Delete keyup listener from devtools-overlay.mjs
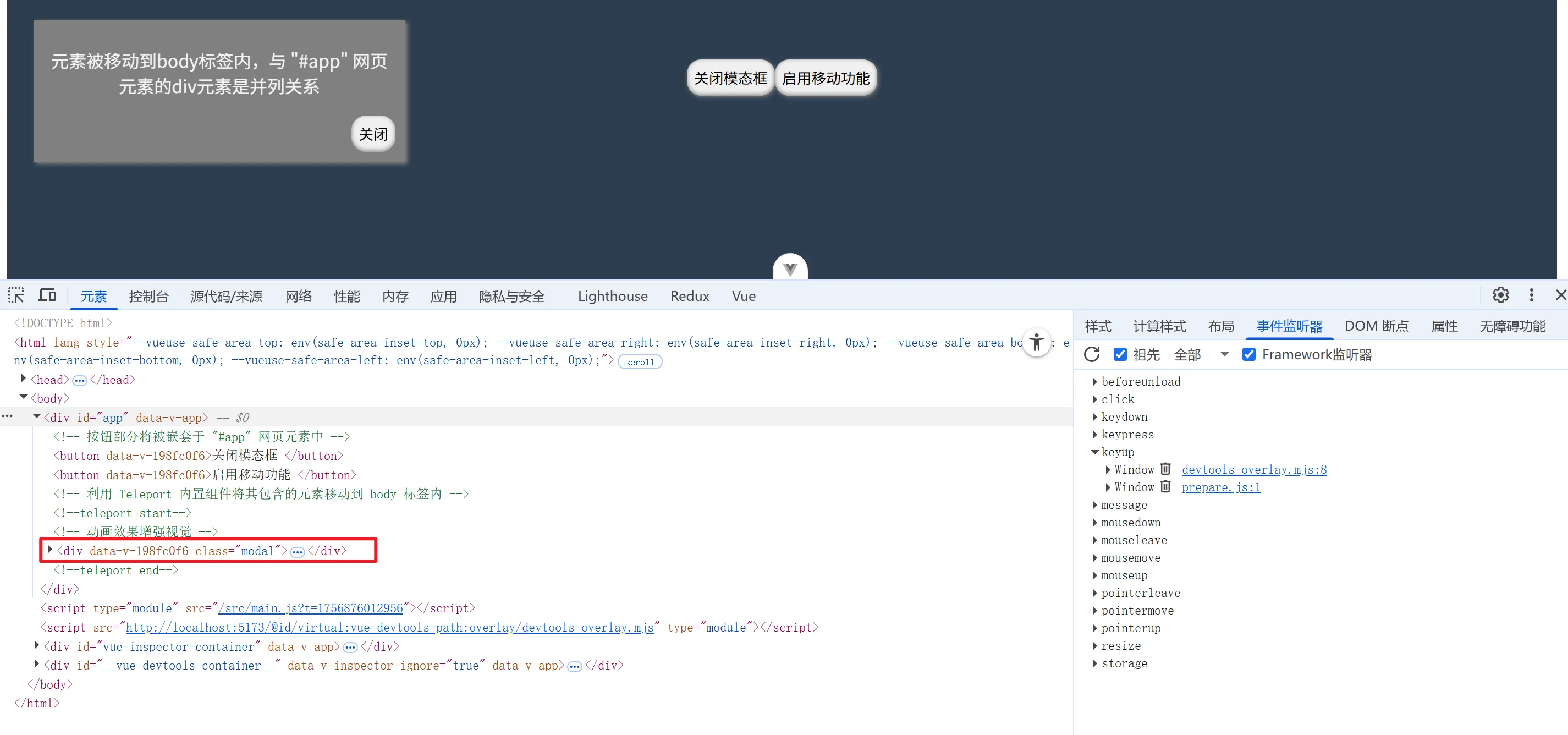The height and width of the screenshot is (735, 1568). click(1165, 469)
